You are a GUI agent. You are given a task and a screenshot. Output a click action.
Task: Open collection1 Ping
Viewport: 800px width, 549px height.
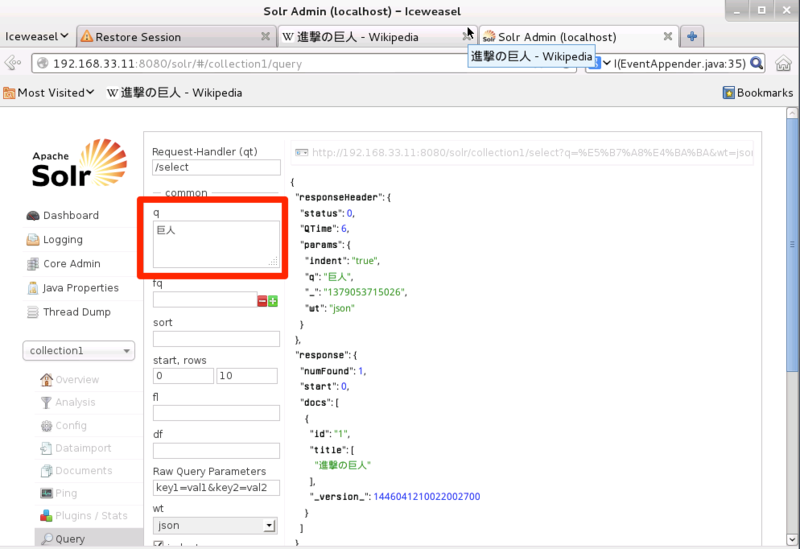pyautogui.click(x=66, y=493)
